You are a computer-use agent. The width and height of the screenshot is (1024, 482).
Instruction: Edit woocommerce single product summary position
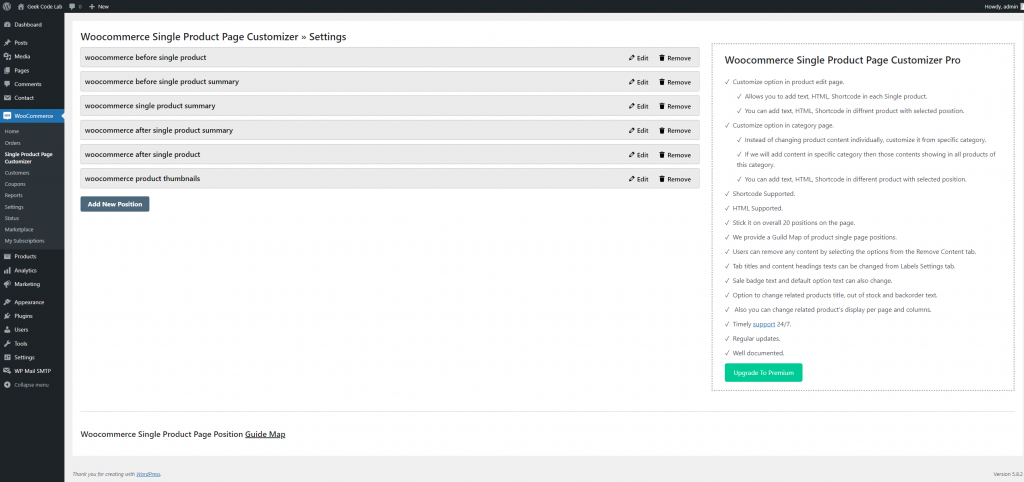coord(638,106)
